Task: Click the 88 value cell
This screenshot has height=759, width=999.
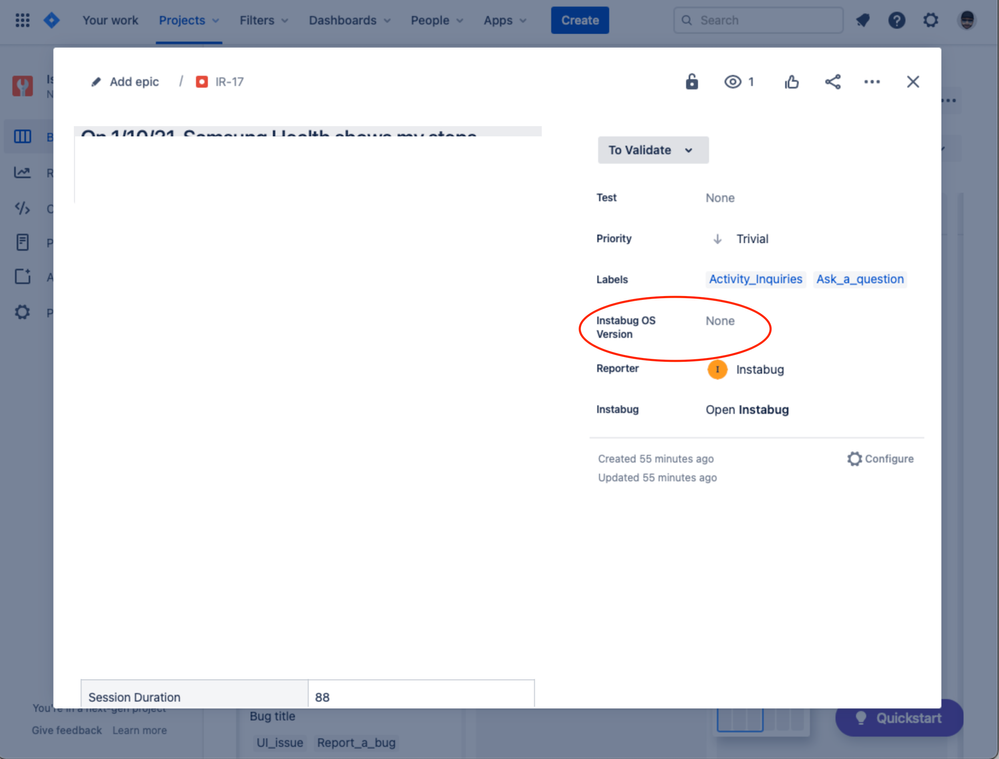Action: pyautogui.click(x=421, y=695)
